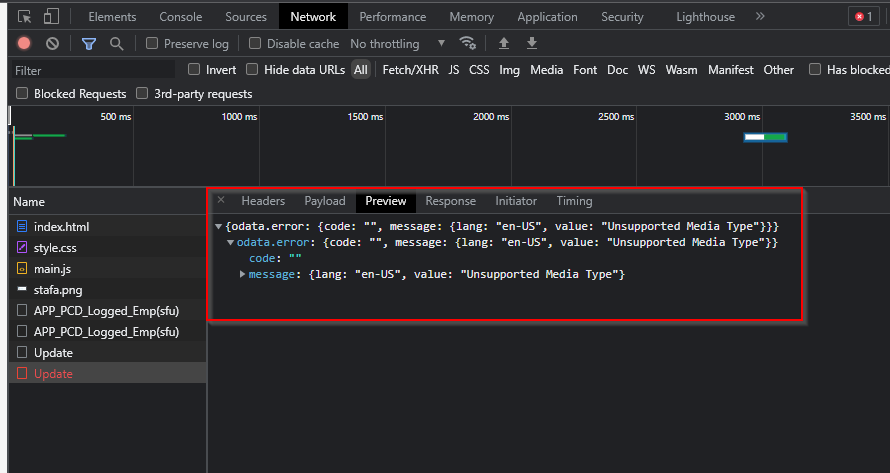Select the Network tab
The height and width of the screenshot is (473, 890).
coord(313,17)
